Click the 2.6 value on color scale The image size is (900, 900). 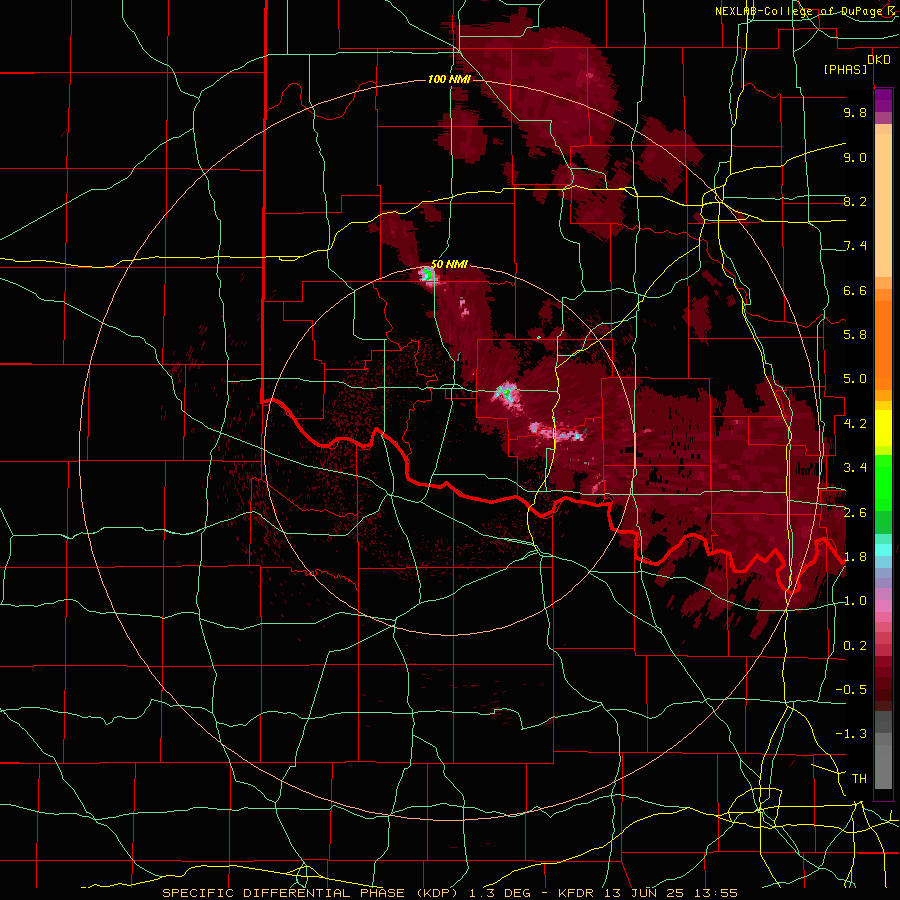855,513
